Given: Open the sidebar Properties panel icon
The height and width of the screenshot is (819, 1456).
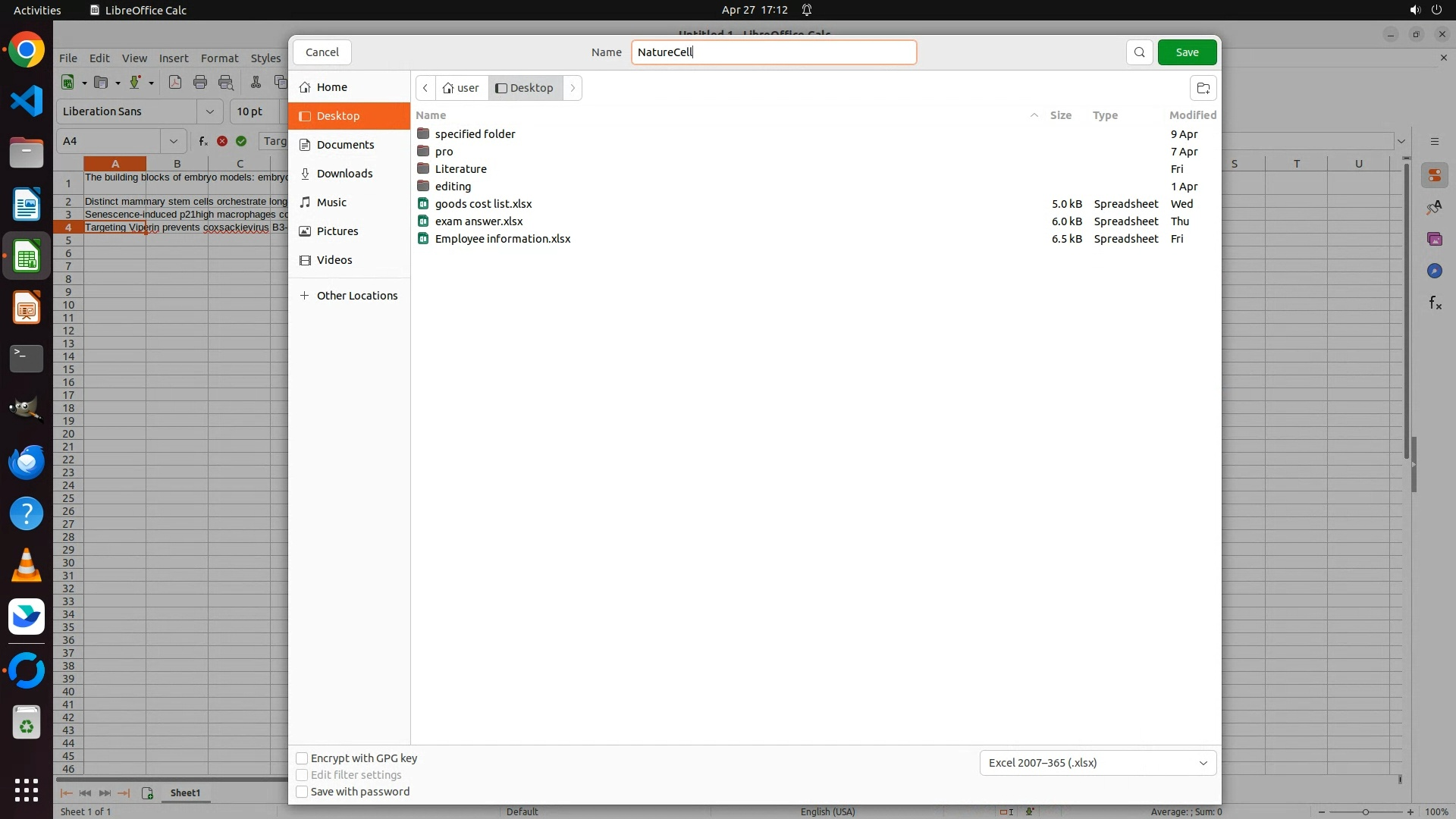Looking at the screenshot, I should (1434, 176).
